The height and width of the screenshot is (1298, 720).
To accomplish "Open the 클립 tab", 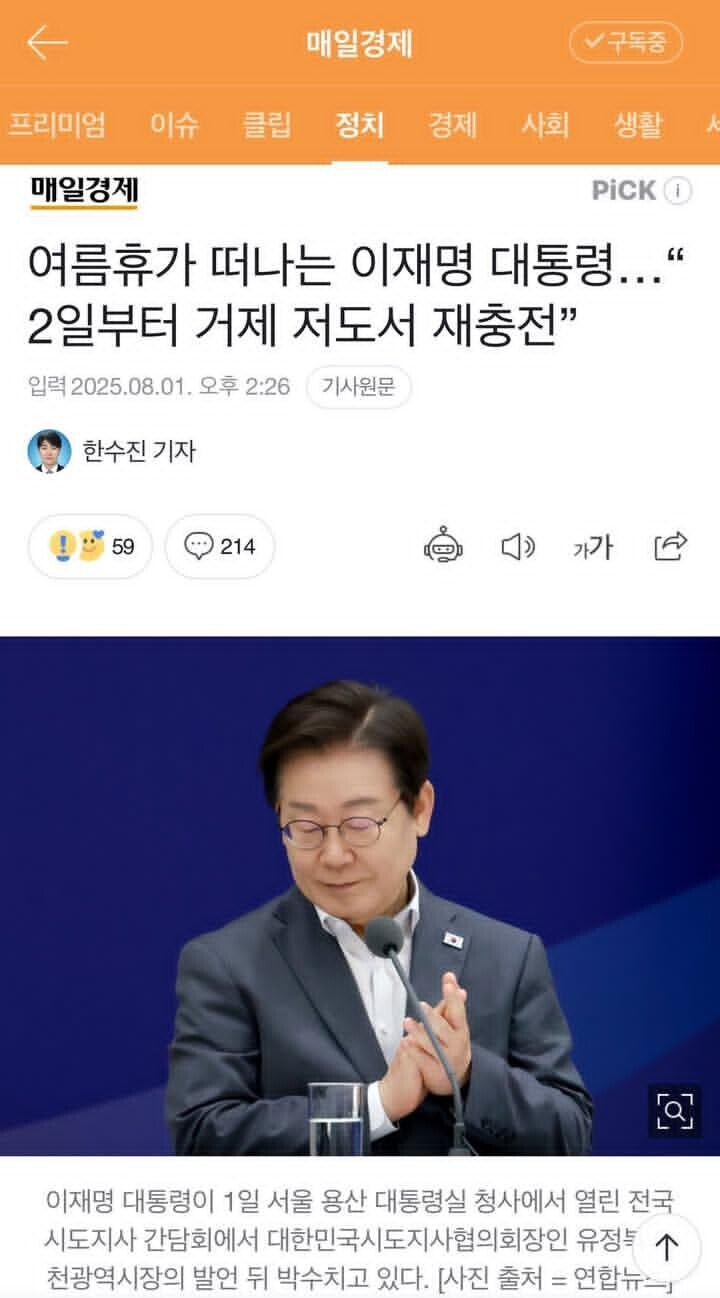I will [267, 125].
